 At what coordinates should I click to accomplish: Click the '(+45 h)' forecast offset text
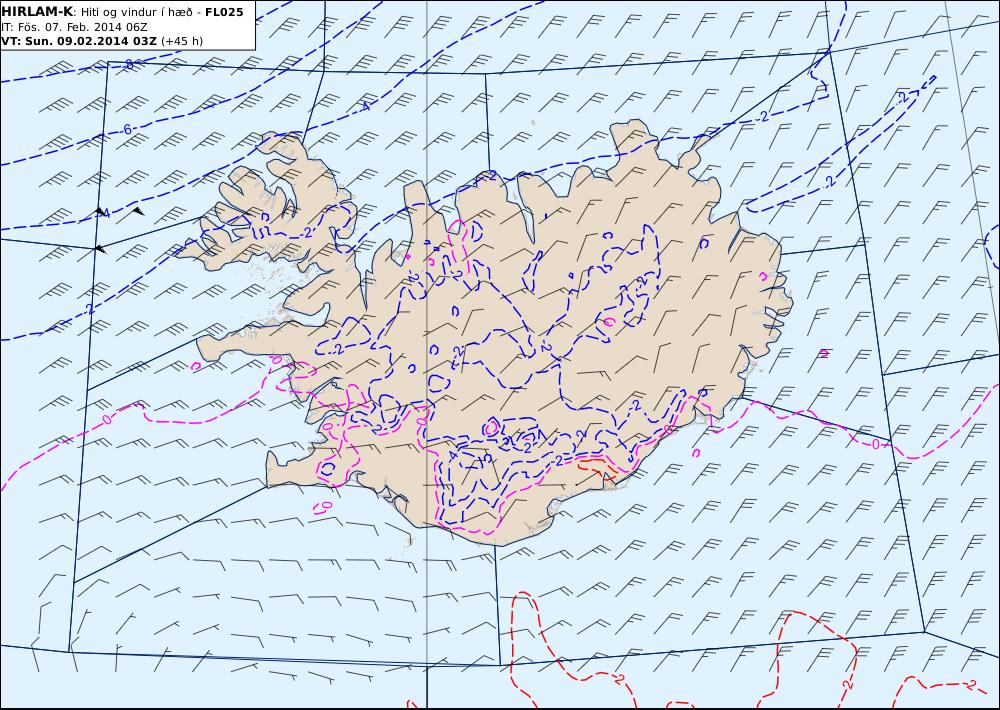(x=182, y=41)
